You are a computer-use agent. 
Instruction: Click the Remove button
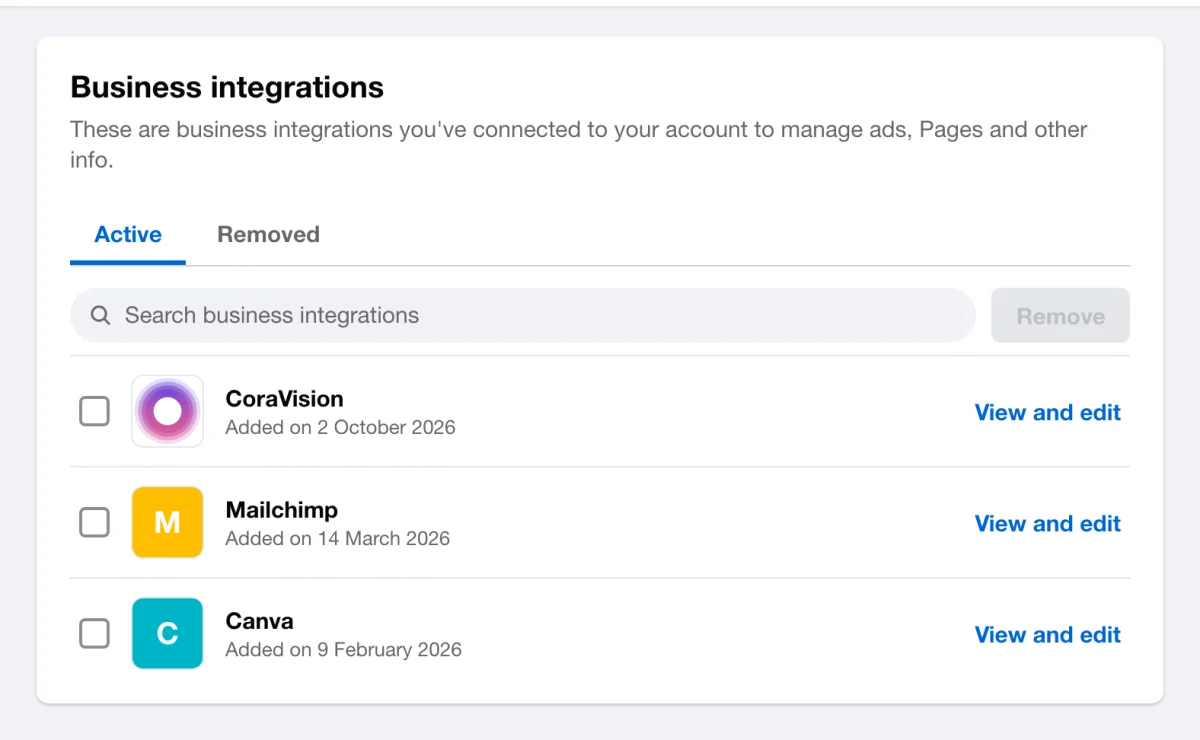pos(1060,316)
